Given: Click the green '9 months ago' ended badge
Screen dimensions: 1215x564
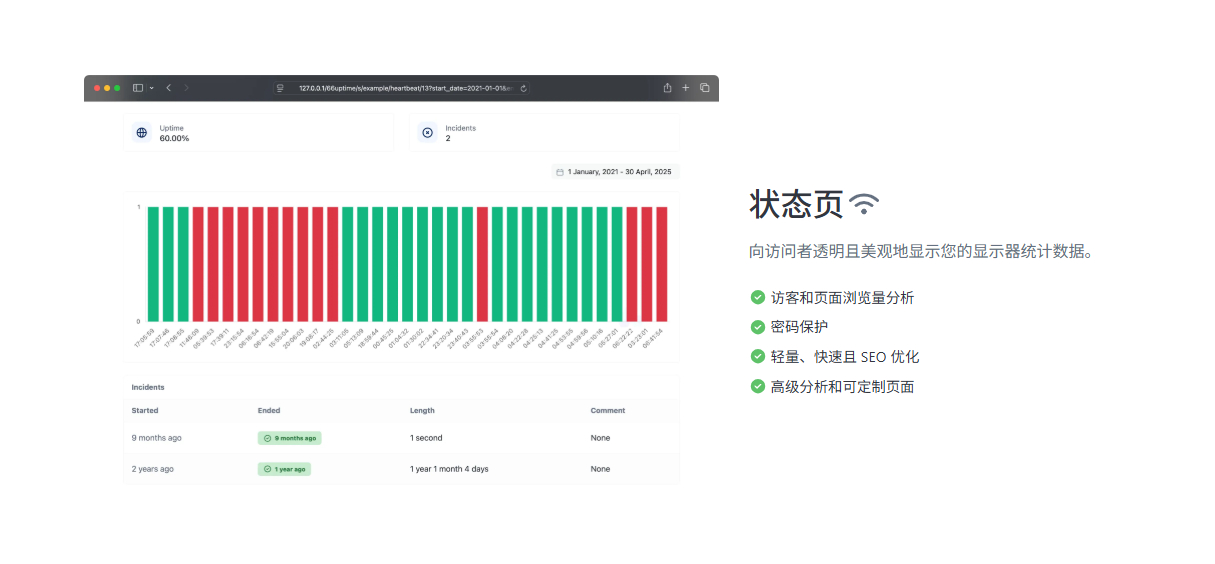Looking at the screenshot, I should tap(289, 438).
